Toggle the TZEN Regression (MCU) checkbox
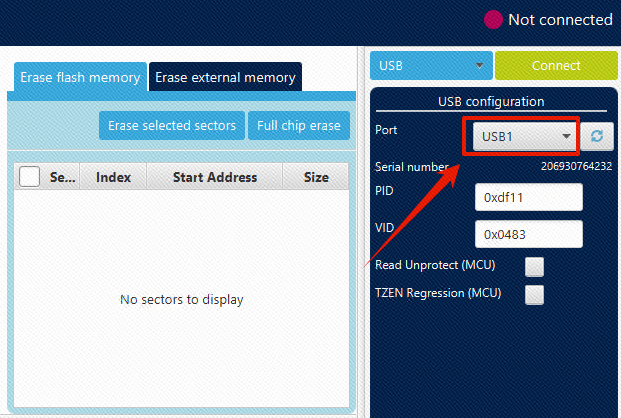This screenshot has height=418, width=621. (x=535, y=294)
